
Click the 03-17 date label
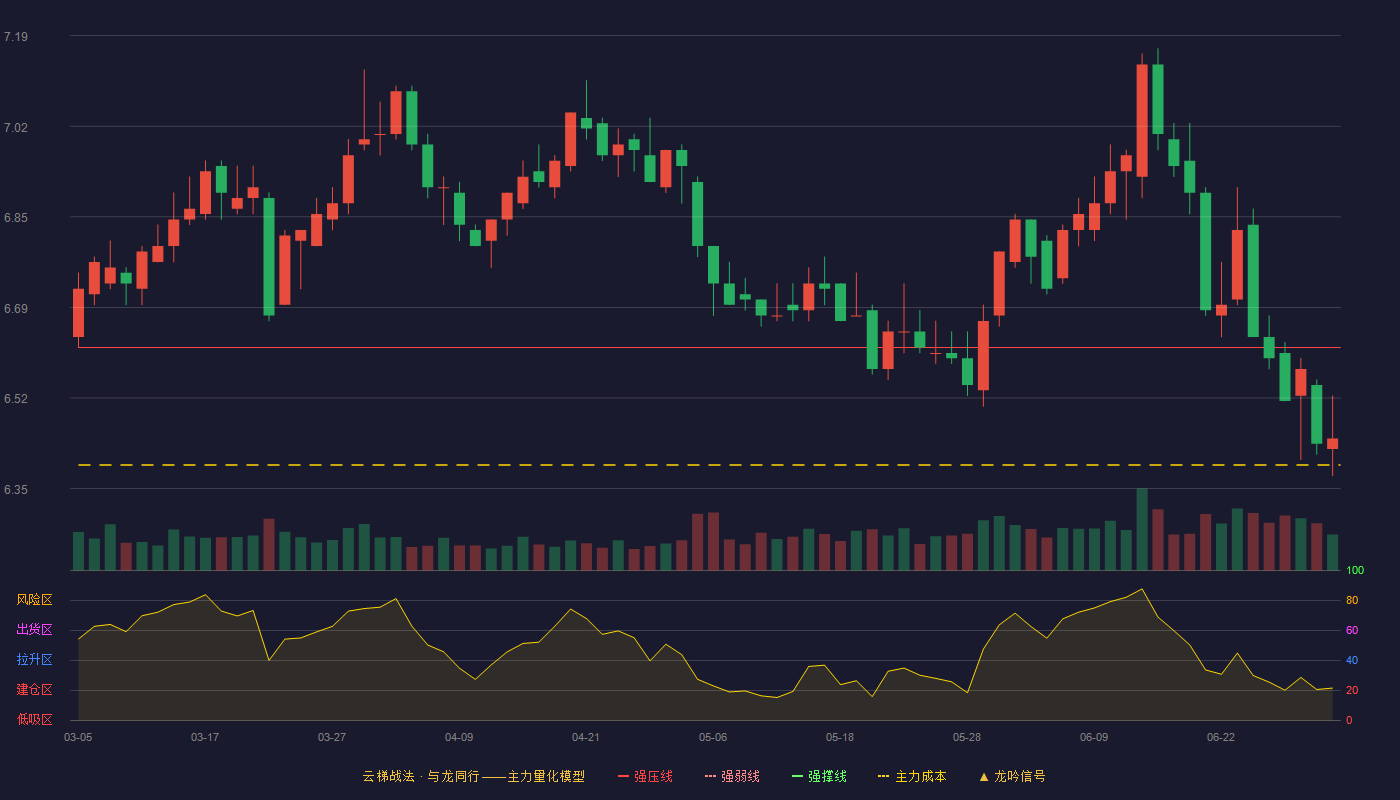pos(205,737)
